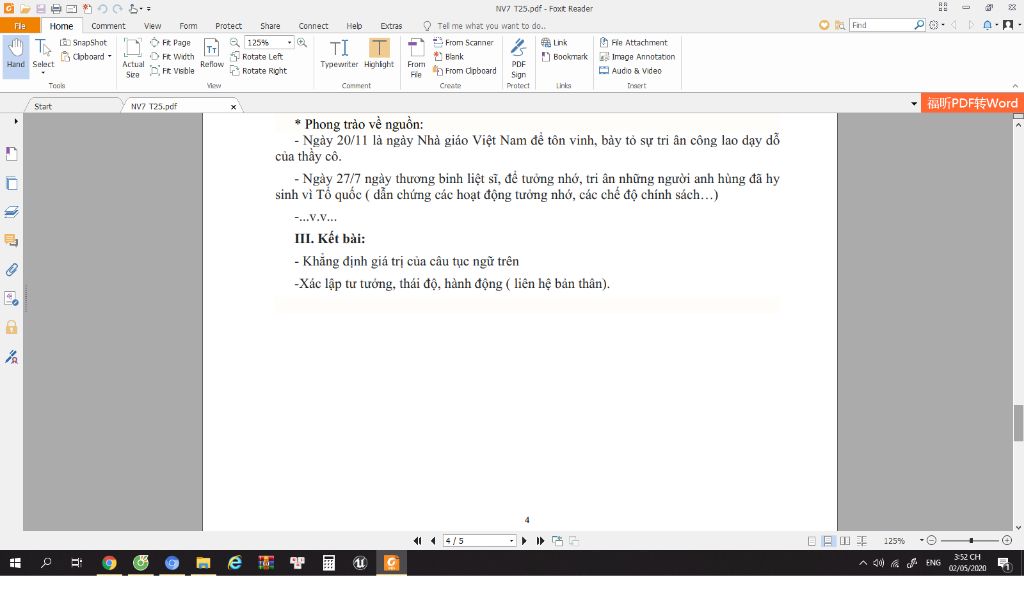Choose the Select text tool
The width and height of the screenshot is (1024, 591).
point(43,55)
